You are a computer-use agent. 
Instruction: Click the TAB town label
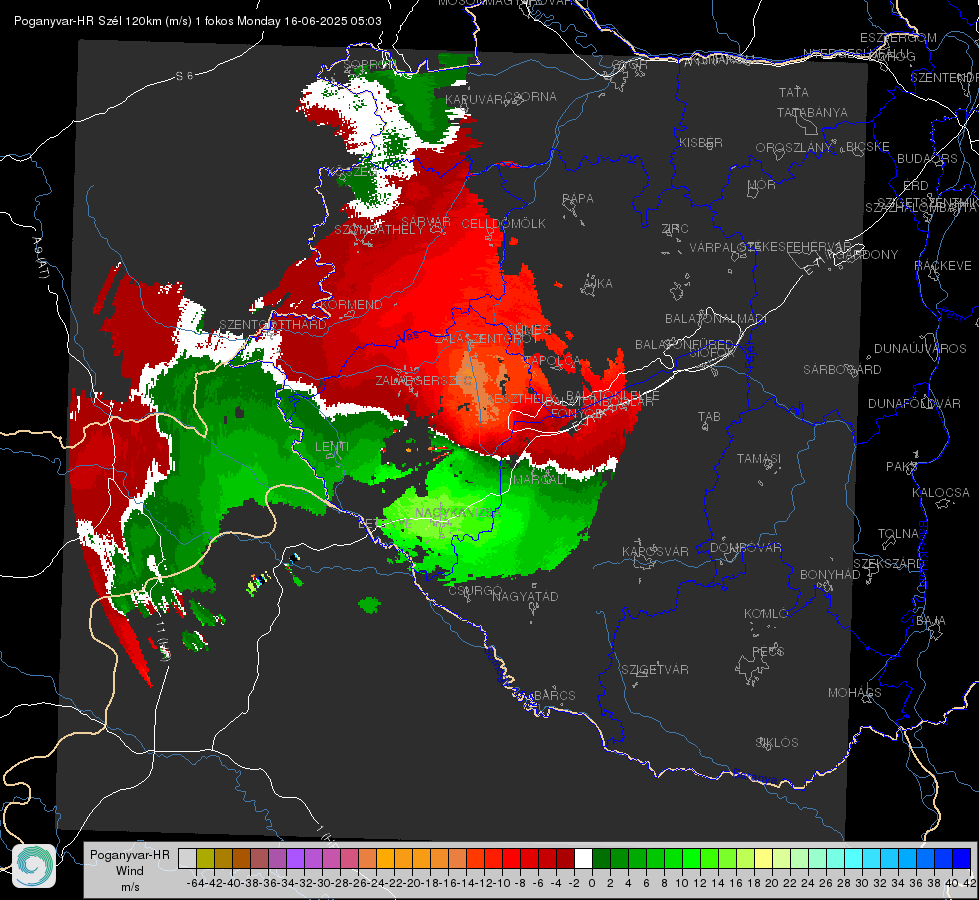(709, 417)
